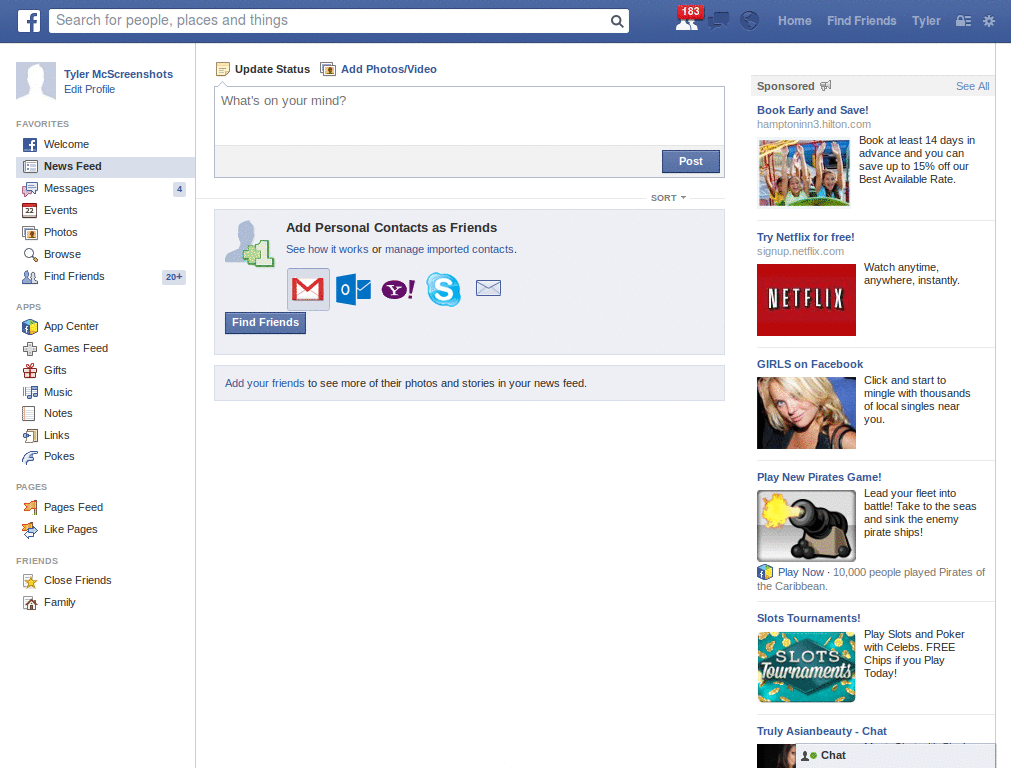Viewport: 1024px width, 768px height.
Task: Click Find Friends in the top bar
Action: point(861,21)
